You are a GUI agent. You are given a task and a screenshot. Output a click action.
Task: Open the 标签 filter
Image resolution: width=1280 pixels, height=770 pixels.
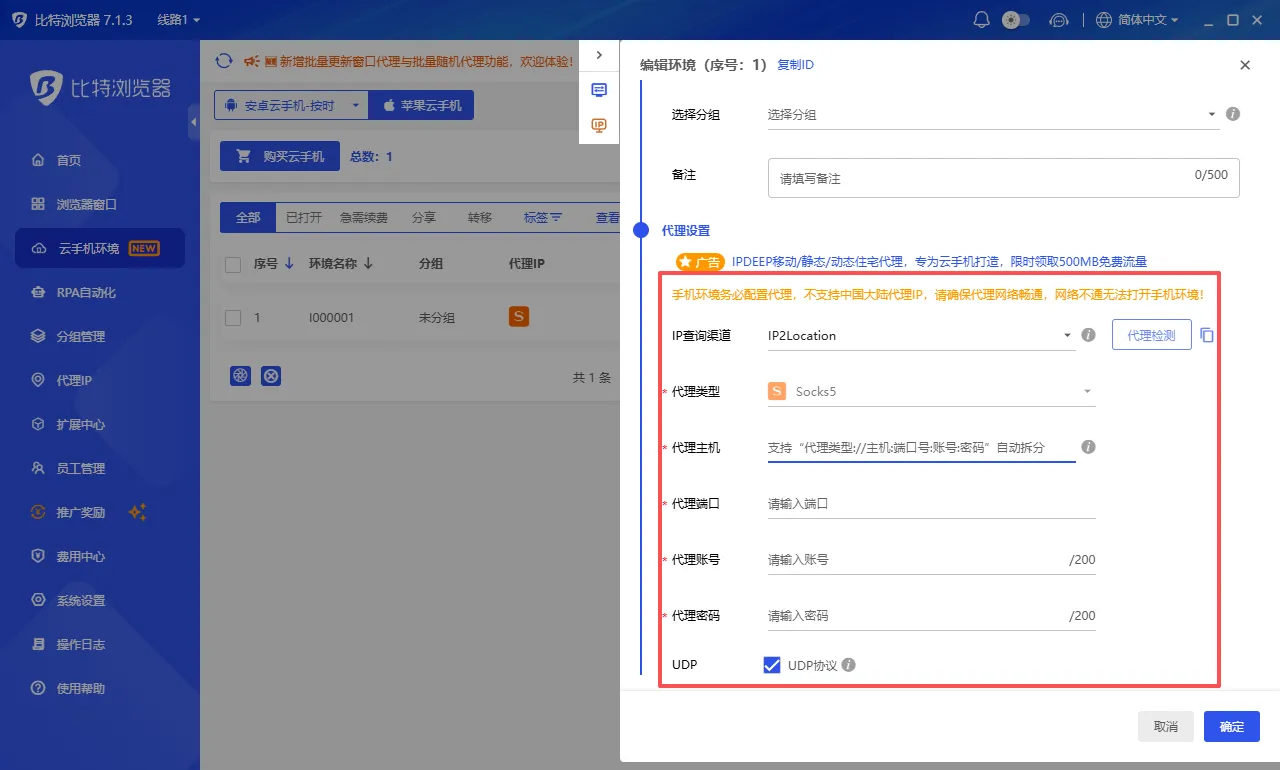tap(543, 217)
